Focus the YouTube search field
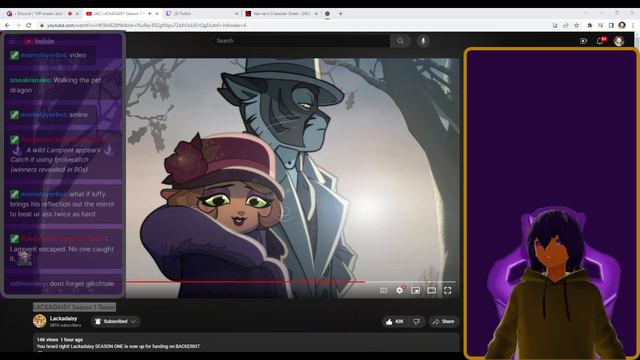This screenshot has width=640, height=360. [301, 41]
